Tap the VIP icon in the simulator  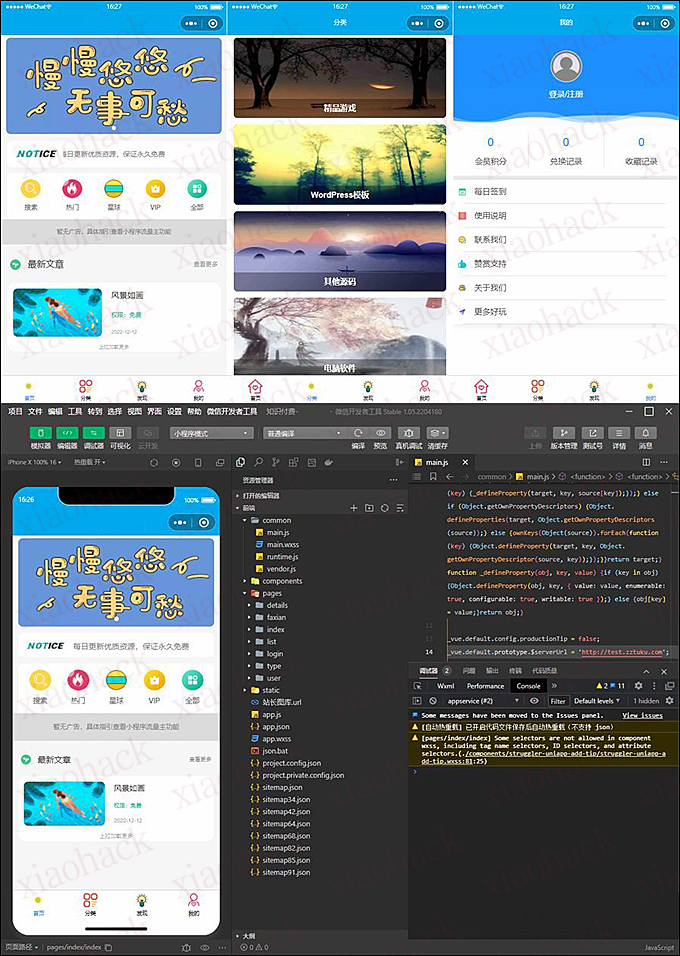pos(154,685)
